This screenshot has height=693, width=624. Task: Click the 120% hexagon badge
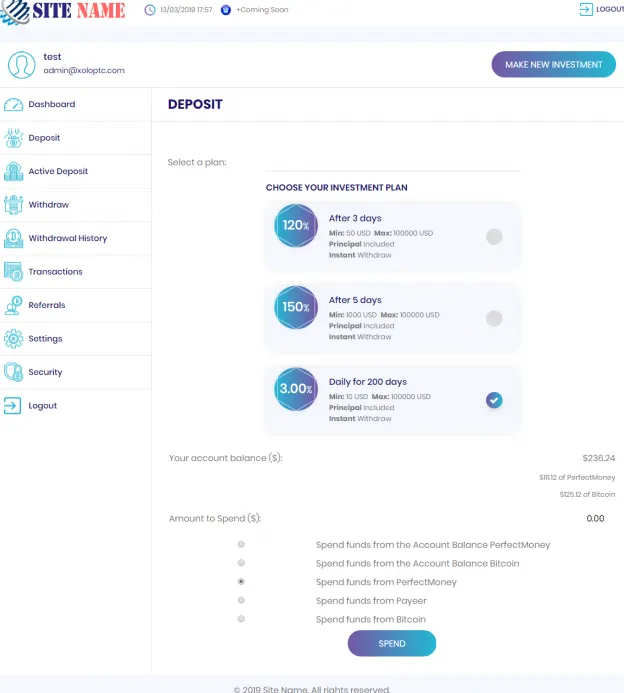click(296, 225)
